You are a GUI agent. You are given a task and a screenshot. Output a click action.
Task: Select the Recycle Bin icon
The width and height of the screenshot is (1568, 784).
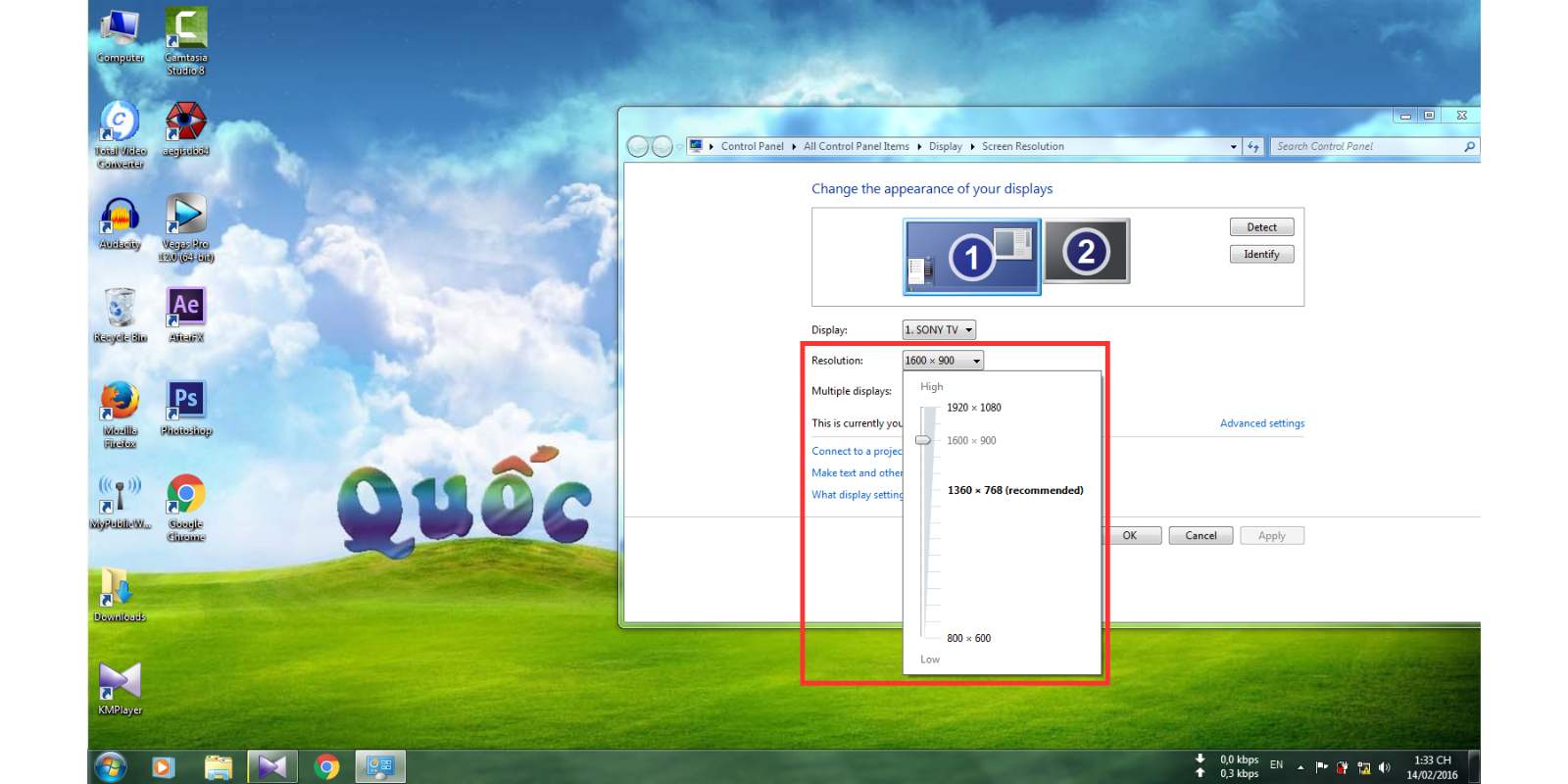120,316
